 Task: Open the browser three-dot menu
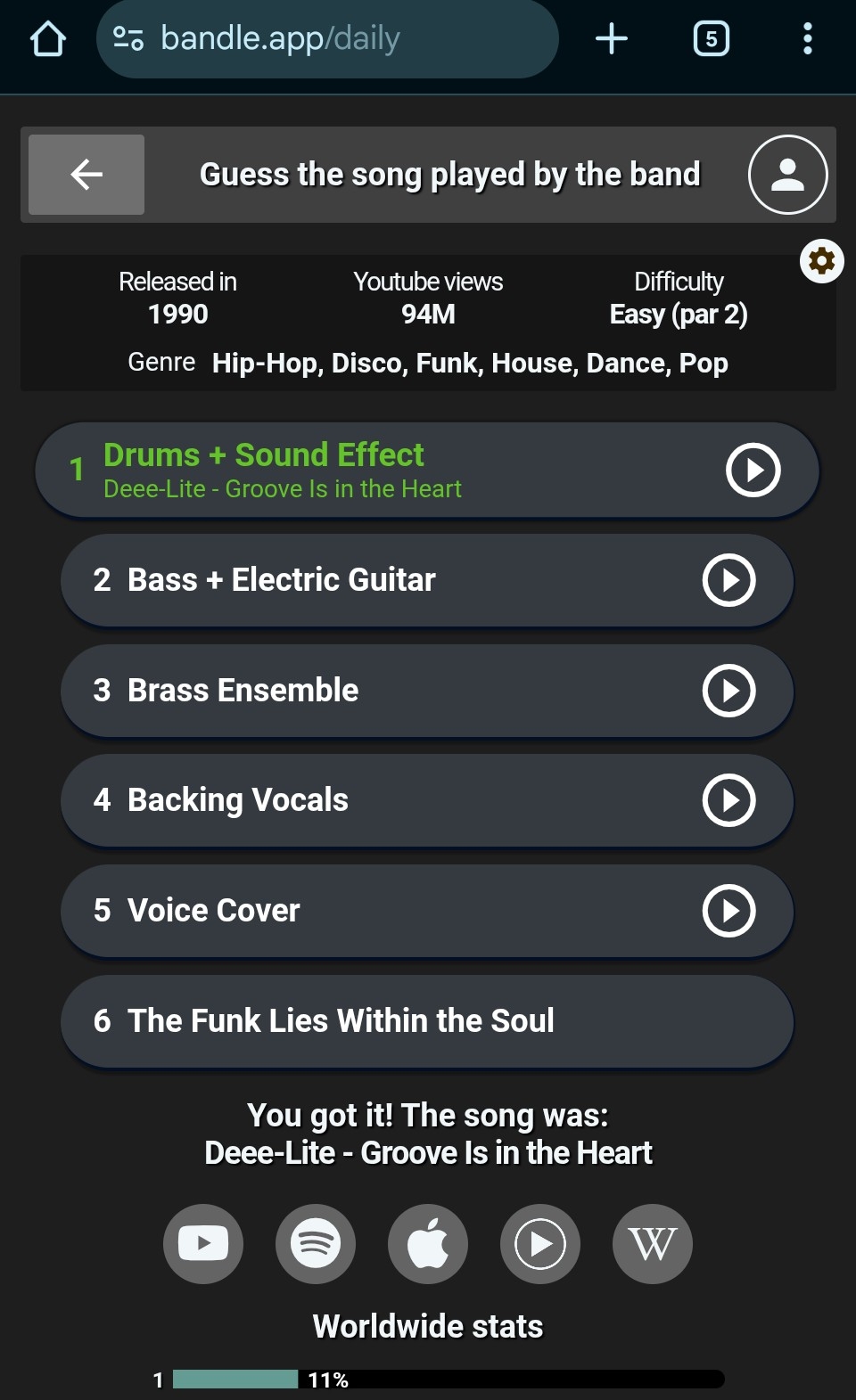[x=807, y=39]
